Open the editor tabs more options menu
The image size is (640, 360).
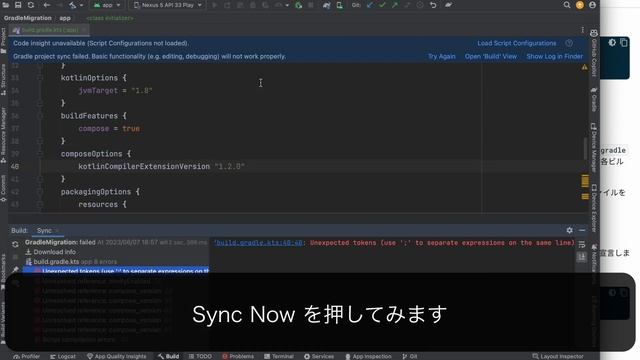point(582,30)
